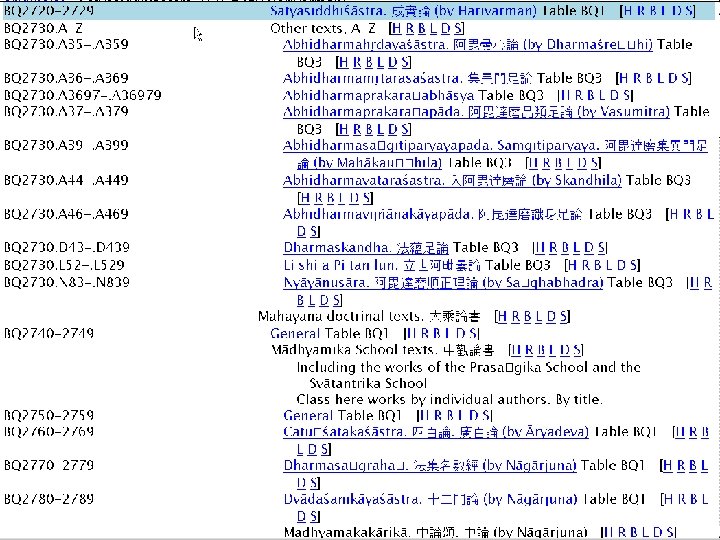Select class number BQ2730.A39-.A399
The image size is (720, 540).
[x=66, y=146]
